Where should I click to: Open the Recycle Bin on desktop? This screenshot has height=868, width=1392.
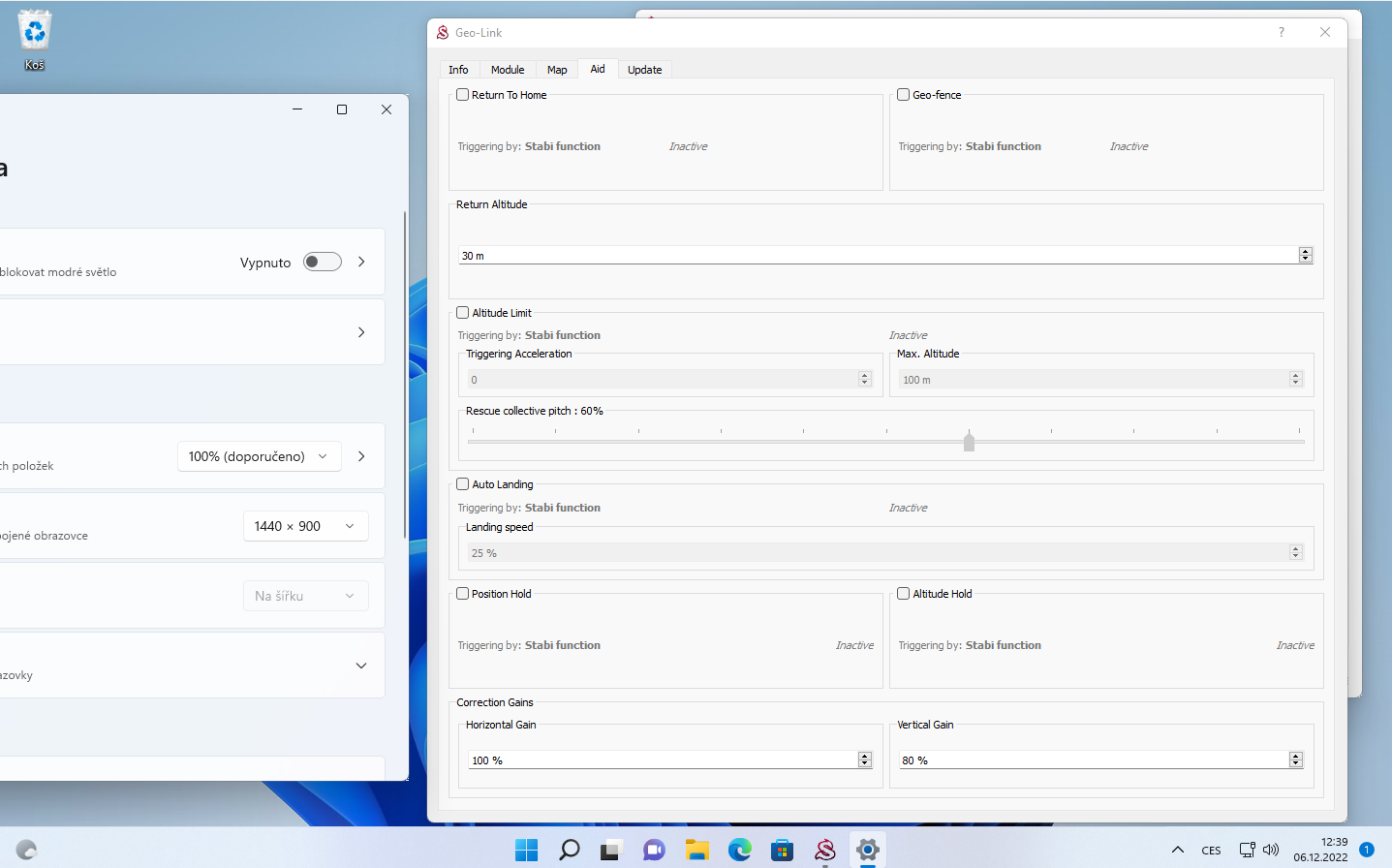tap(35, 32)
